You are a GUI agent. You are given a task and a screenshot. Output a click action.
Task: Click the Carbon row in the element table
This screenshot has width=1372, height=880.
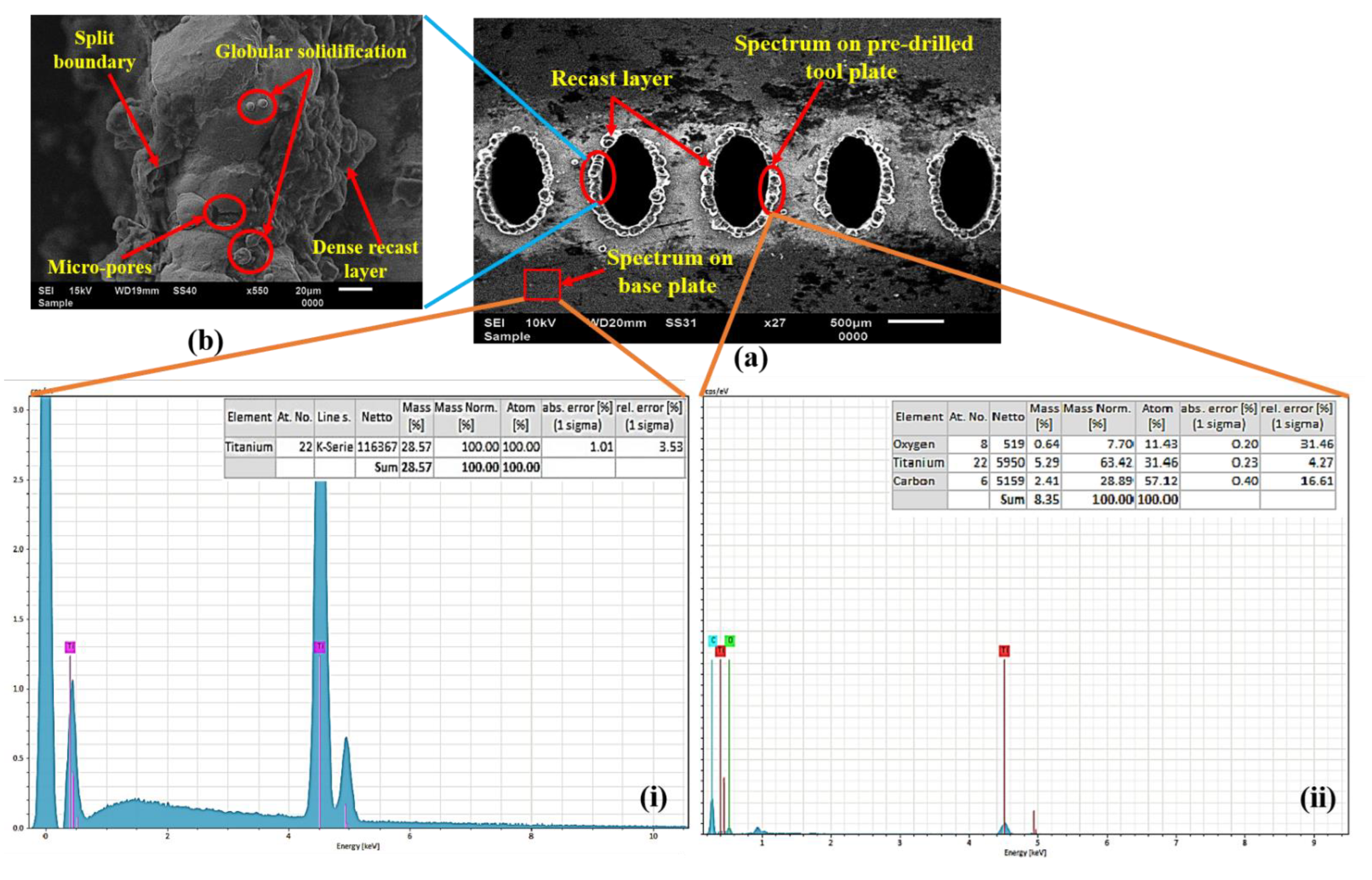914,481
